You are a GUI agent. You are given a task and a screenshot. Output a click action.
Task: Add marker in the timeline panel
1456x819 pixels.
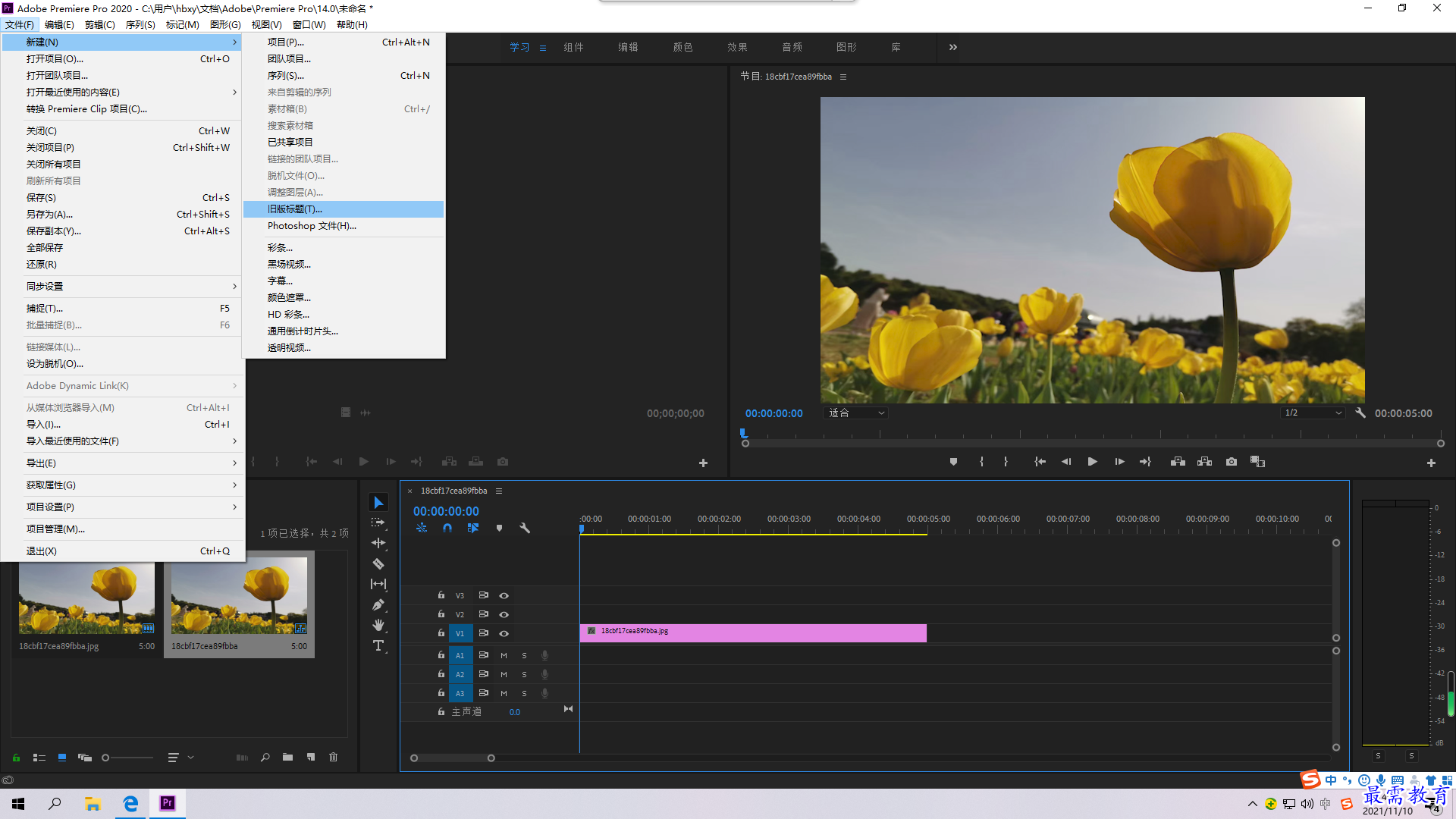point(499,528)
